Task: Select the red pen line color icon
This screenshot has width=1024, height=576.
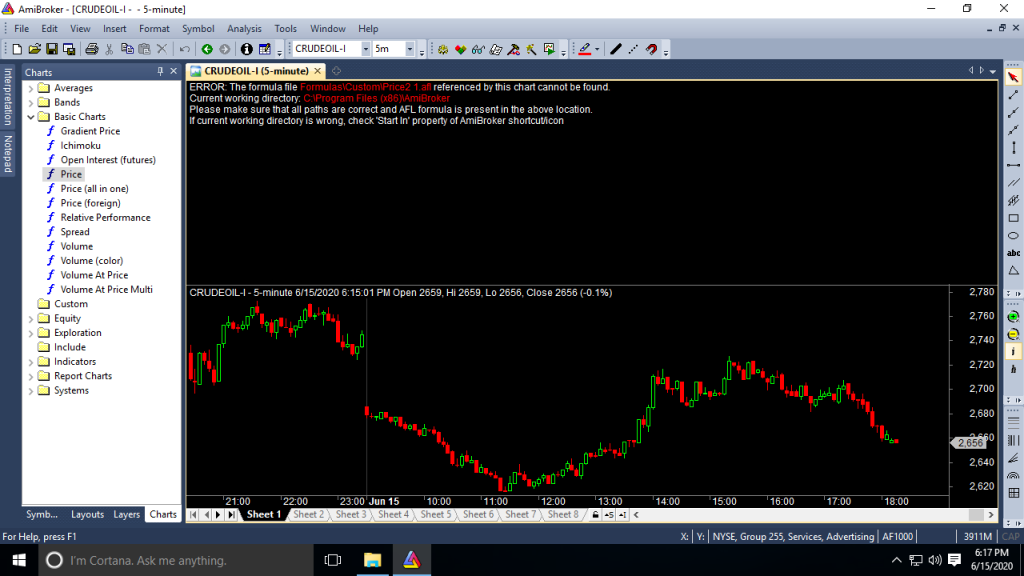Action: (584, 49)
